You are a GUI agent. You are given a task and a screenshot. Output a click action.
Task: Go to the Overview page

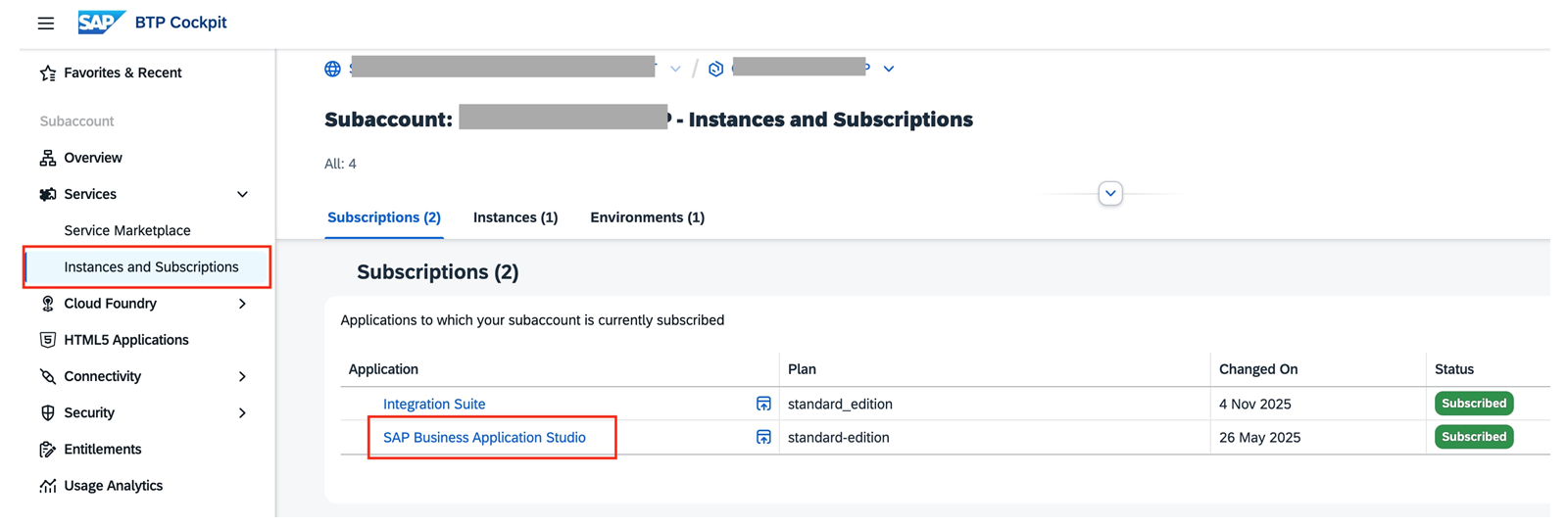click(93, 158)
